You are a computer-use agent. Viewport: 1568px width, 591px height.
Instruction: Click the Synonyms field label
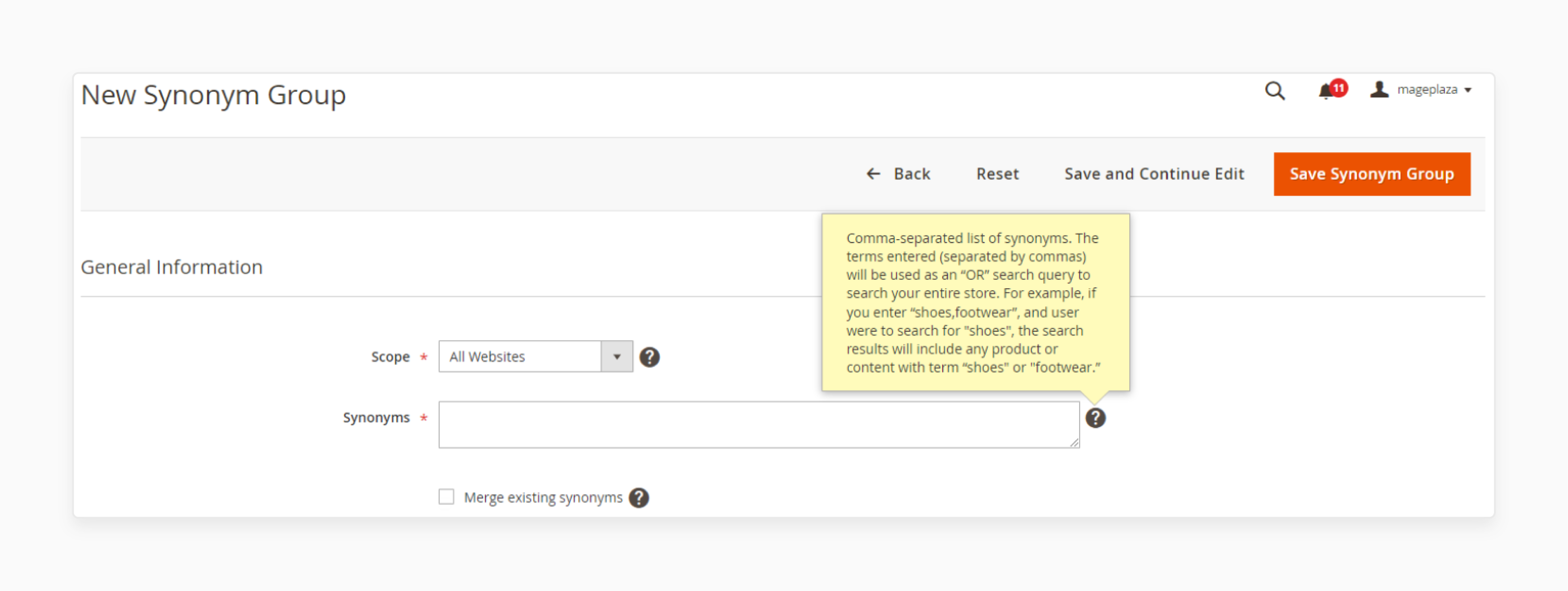[376, 418]
